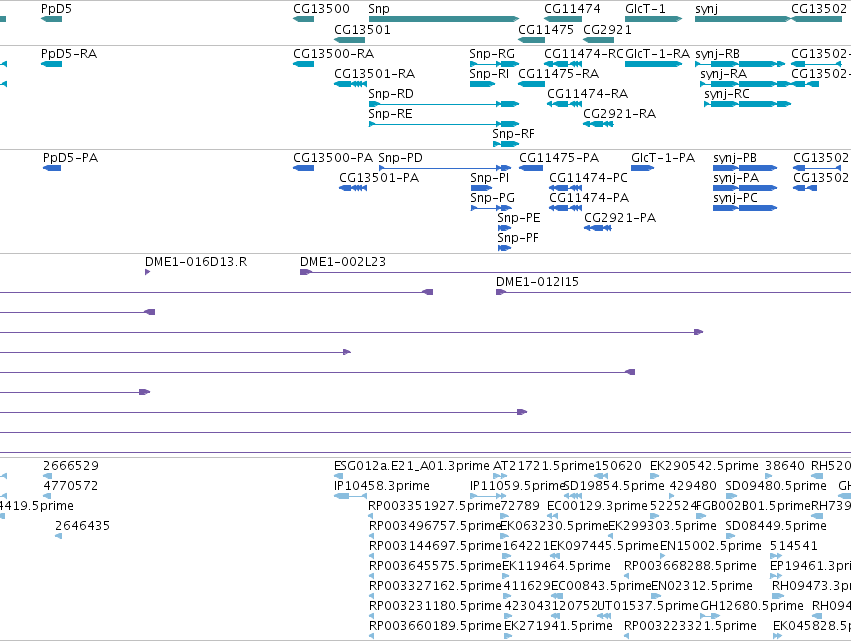
Task: Select the CG11474 gene glyph
Action: [563, 19]
